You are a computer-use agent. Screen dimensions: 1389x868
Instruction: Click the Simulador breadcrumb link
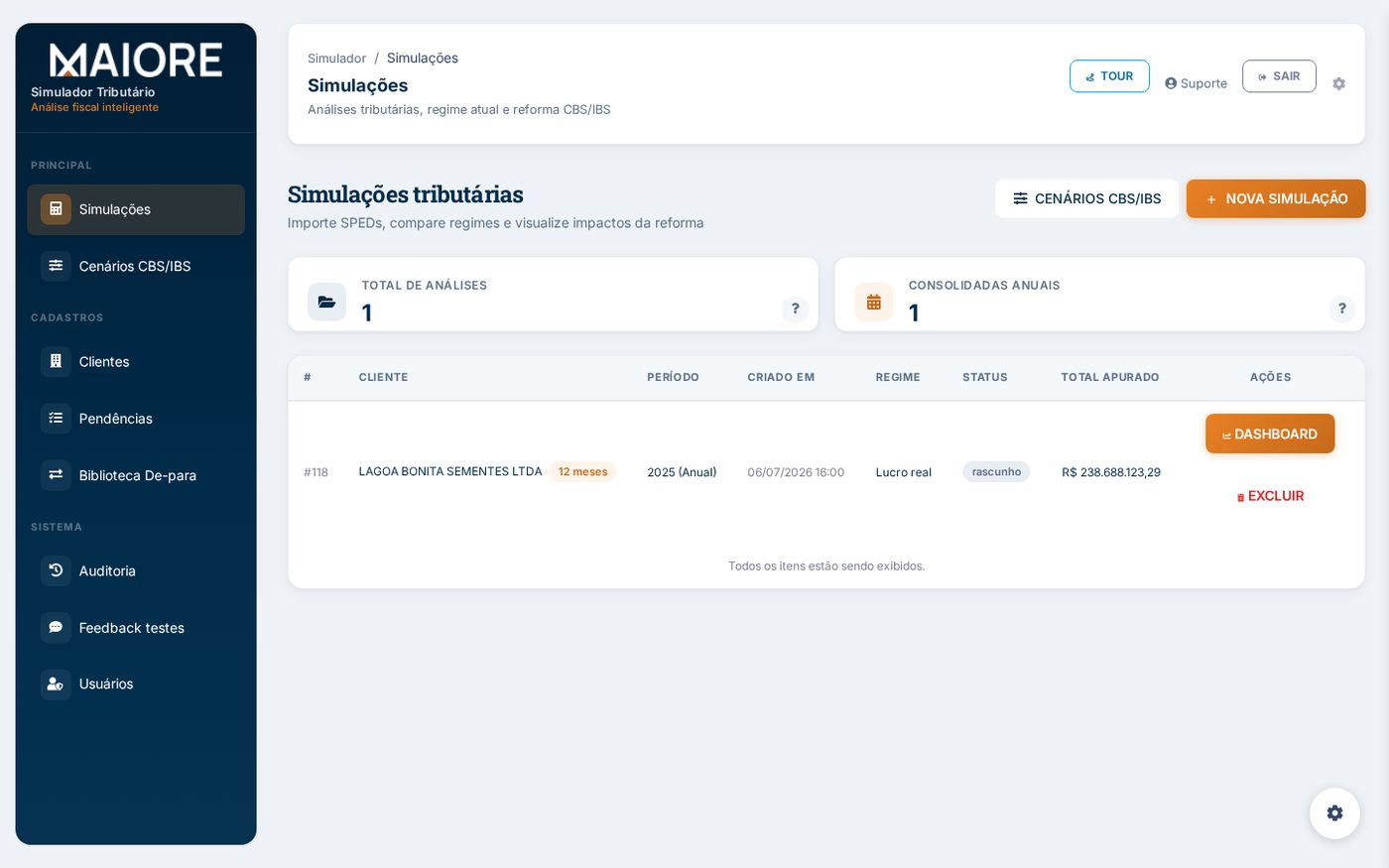coord(336,59)
